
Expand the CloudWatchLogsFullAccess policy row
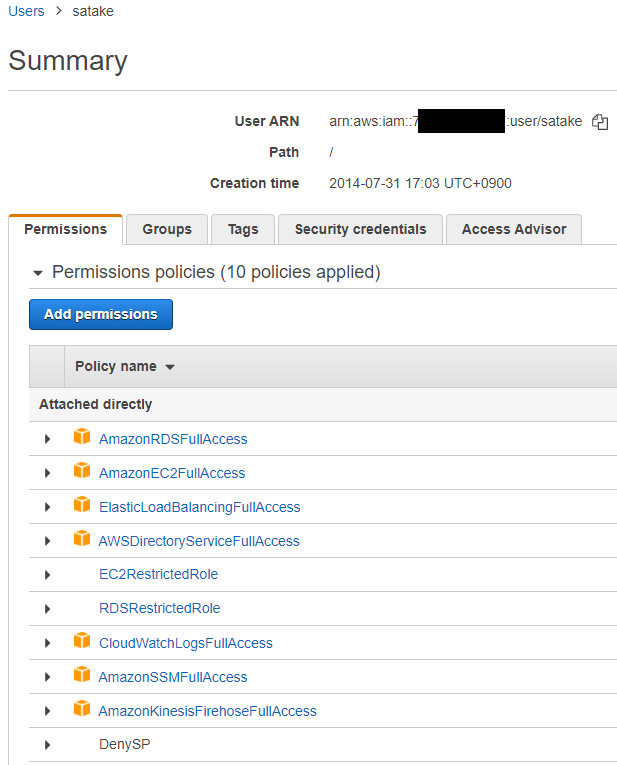(47, 643)
